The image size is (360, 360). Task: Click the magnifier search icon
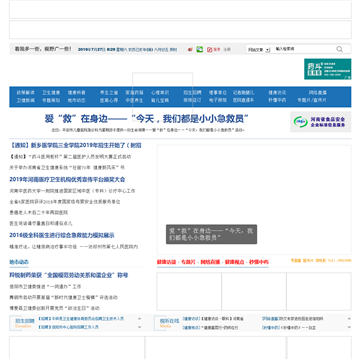[339, 49]
